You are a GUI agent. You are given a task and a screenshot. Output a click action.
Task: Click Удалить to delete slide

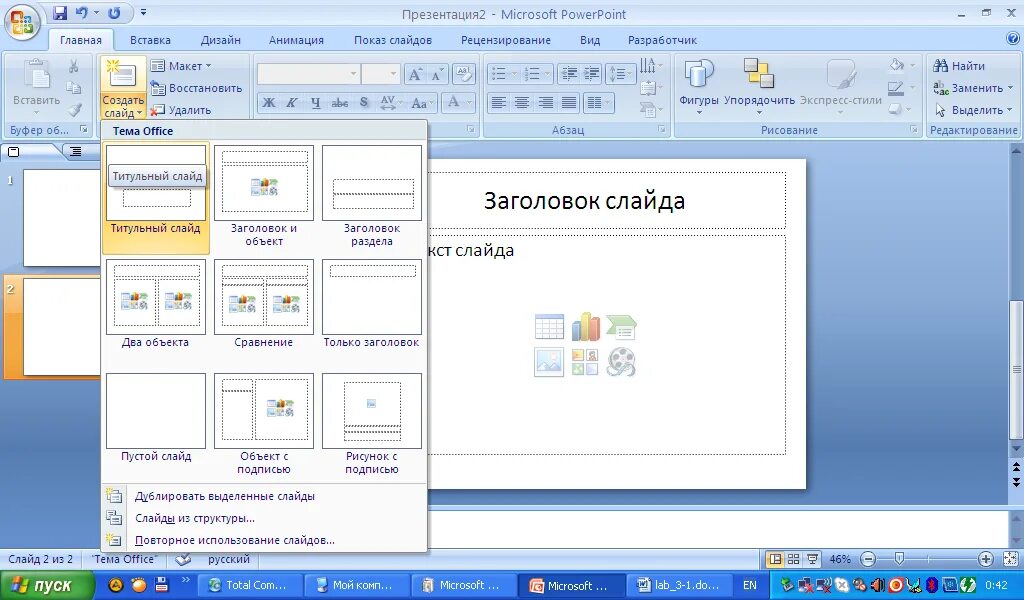click(181, 110)
